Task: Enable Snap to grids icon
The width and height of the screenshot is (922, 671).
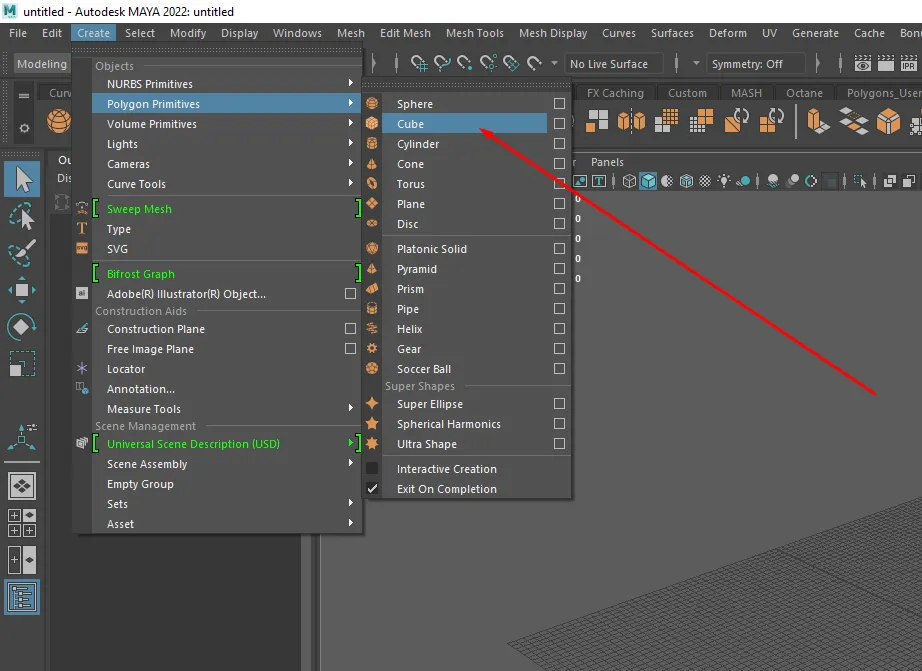Action: (x=419, y=63)
